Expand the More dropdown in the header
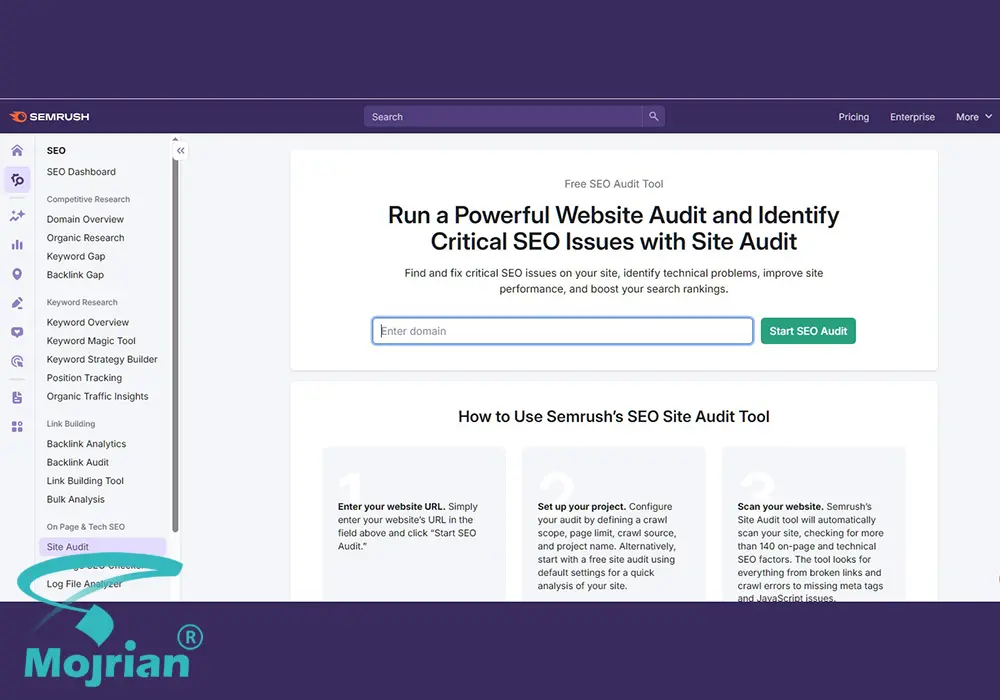Viewport: 1000px width, 700px height. coord(974,117)
